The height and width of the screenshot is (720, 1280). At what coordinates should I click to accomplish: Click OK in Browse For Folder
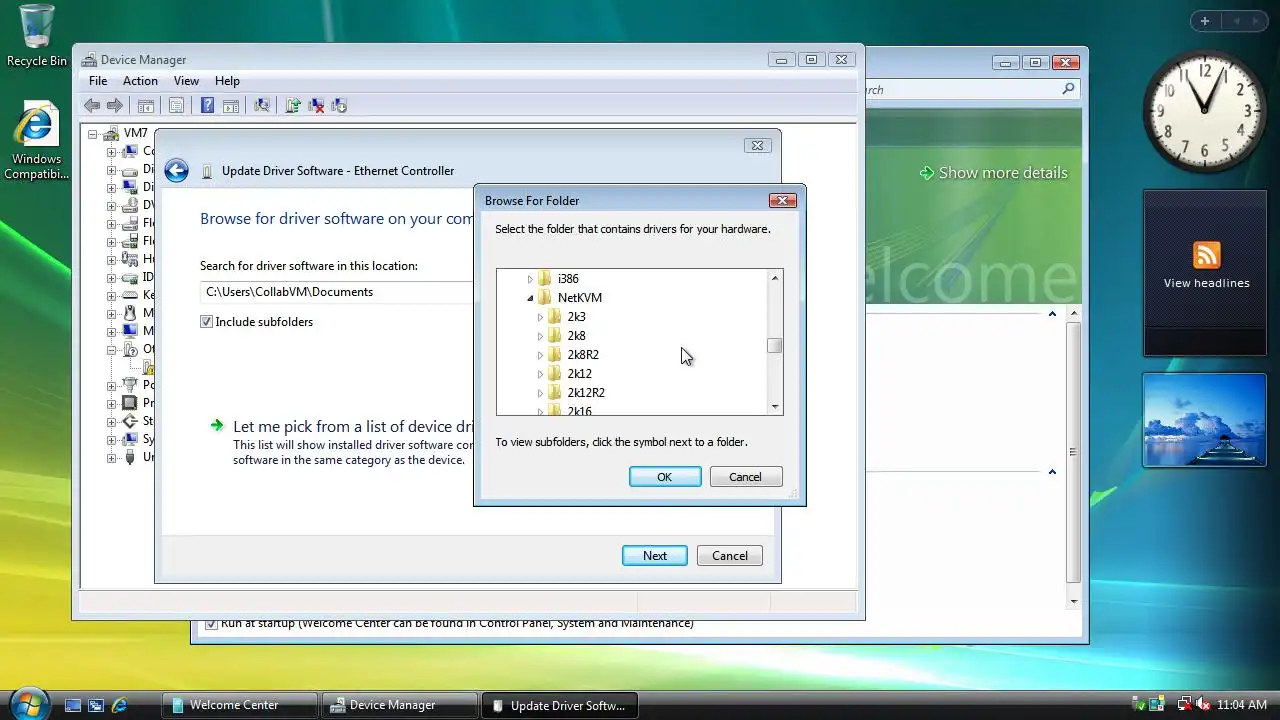[x=665, y=477]
